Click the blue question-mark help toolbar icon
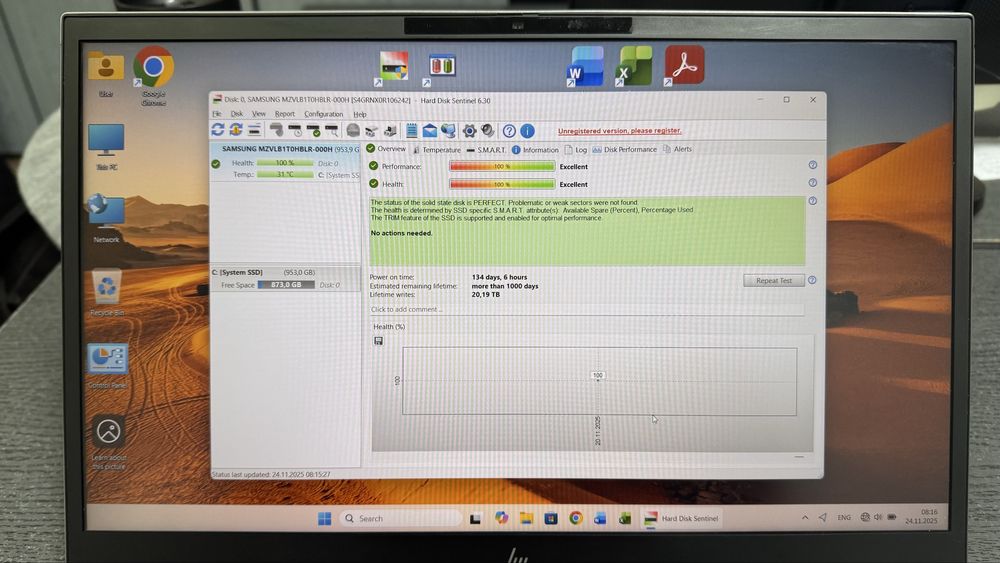The image size is (1000, 563). 509,131
